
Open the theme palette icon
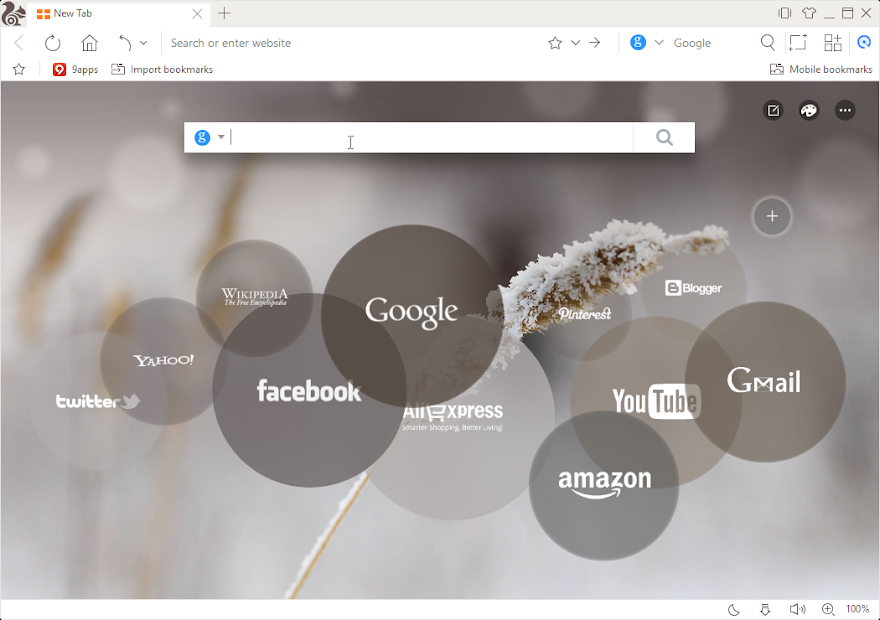pos(809,111)
